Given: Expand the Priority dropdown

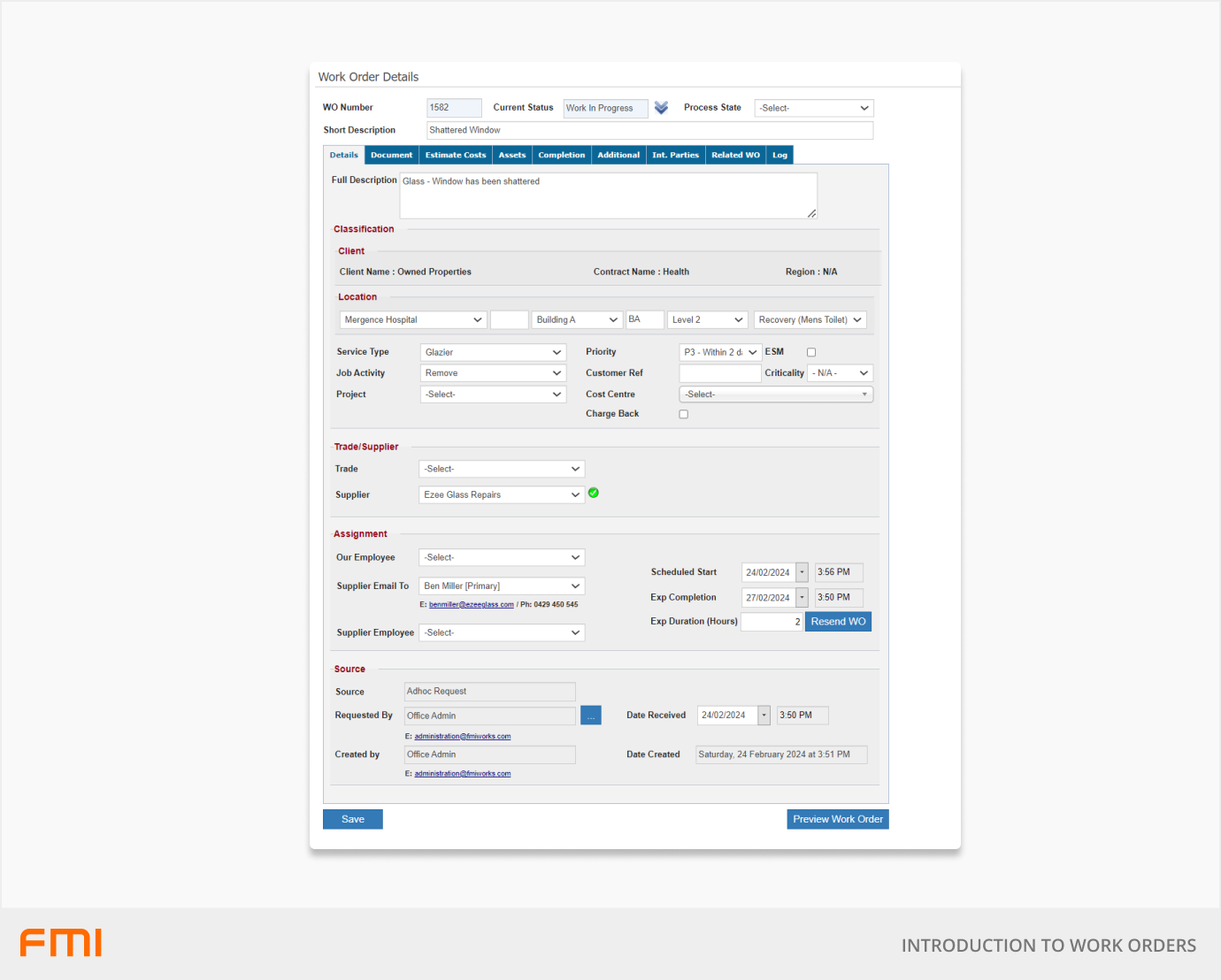Looking at the screenshot, I should pos(719,352).
